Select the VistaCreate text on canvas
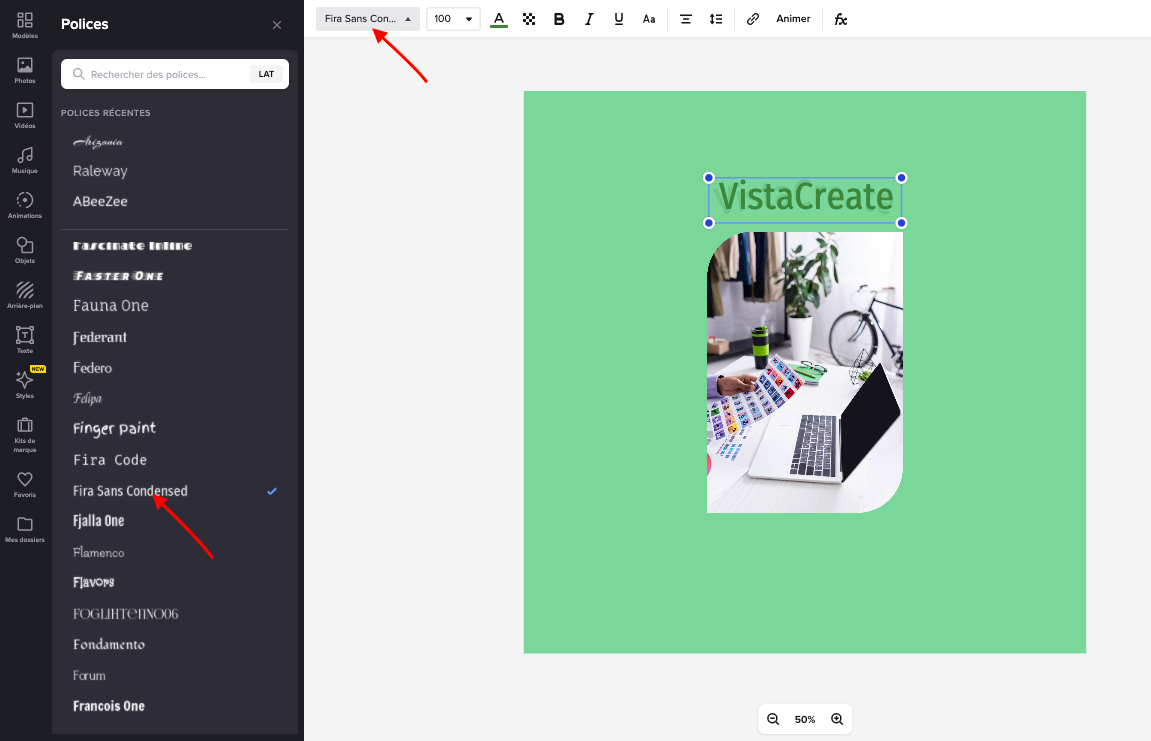1151x741 pixels. click(x=805, y=197)
